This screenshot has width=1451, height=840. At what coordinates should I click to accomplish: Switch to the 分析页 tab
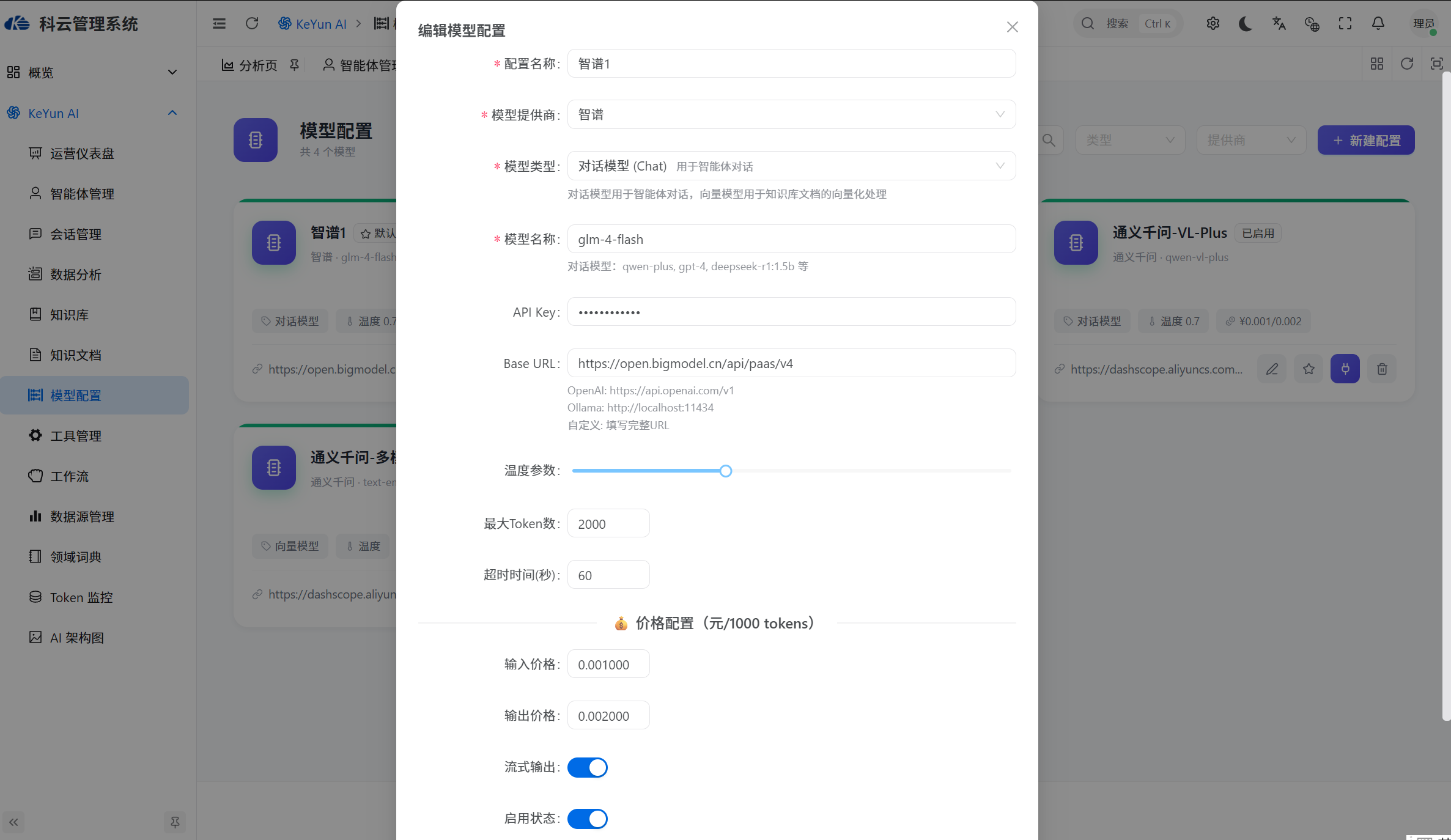[x=249, y=65]
